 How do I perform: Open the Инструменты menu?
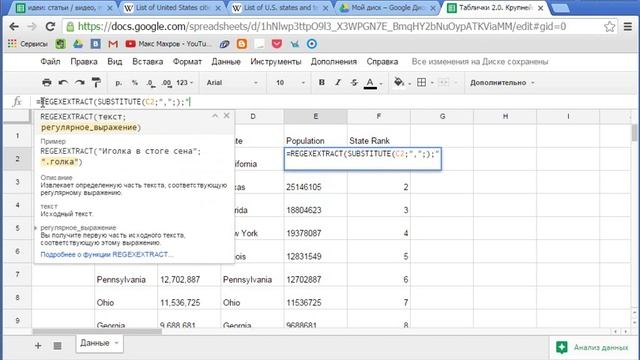tap(276, 62)
